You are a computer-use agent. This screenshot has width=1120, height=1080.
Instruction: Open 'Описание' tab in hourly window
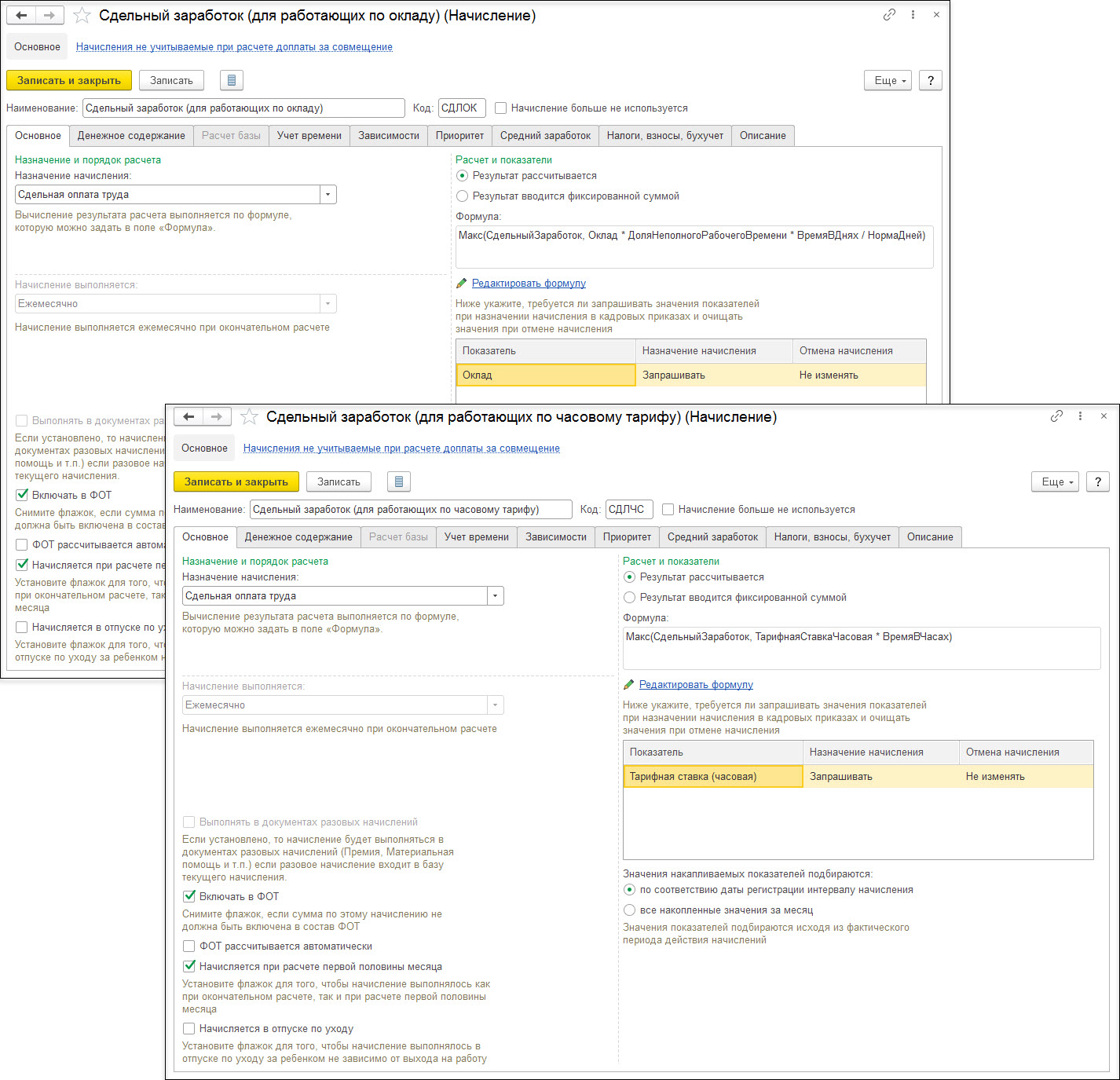click(x=930, y=537)
